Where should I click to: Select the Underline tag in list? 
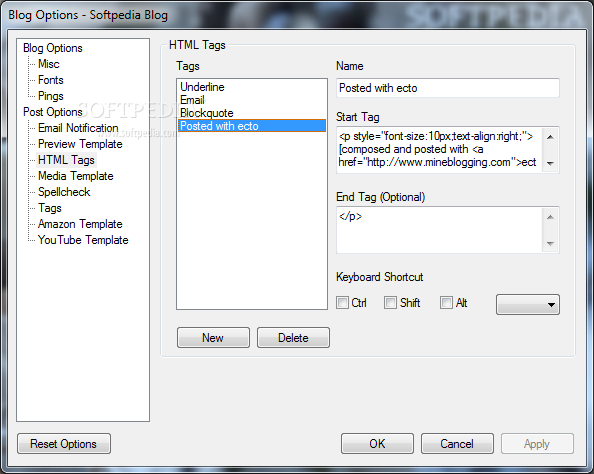click(x=252, y=87)
